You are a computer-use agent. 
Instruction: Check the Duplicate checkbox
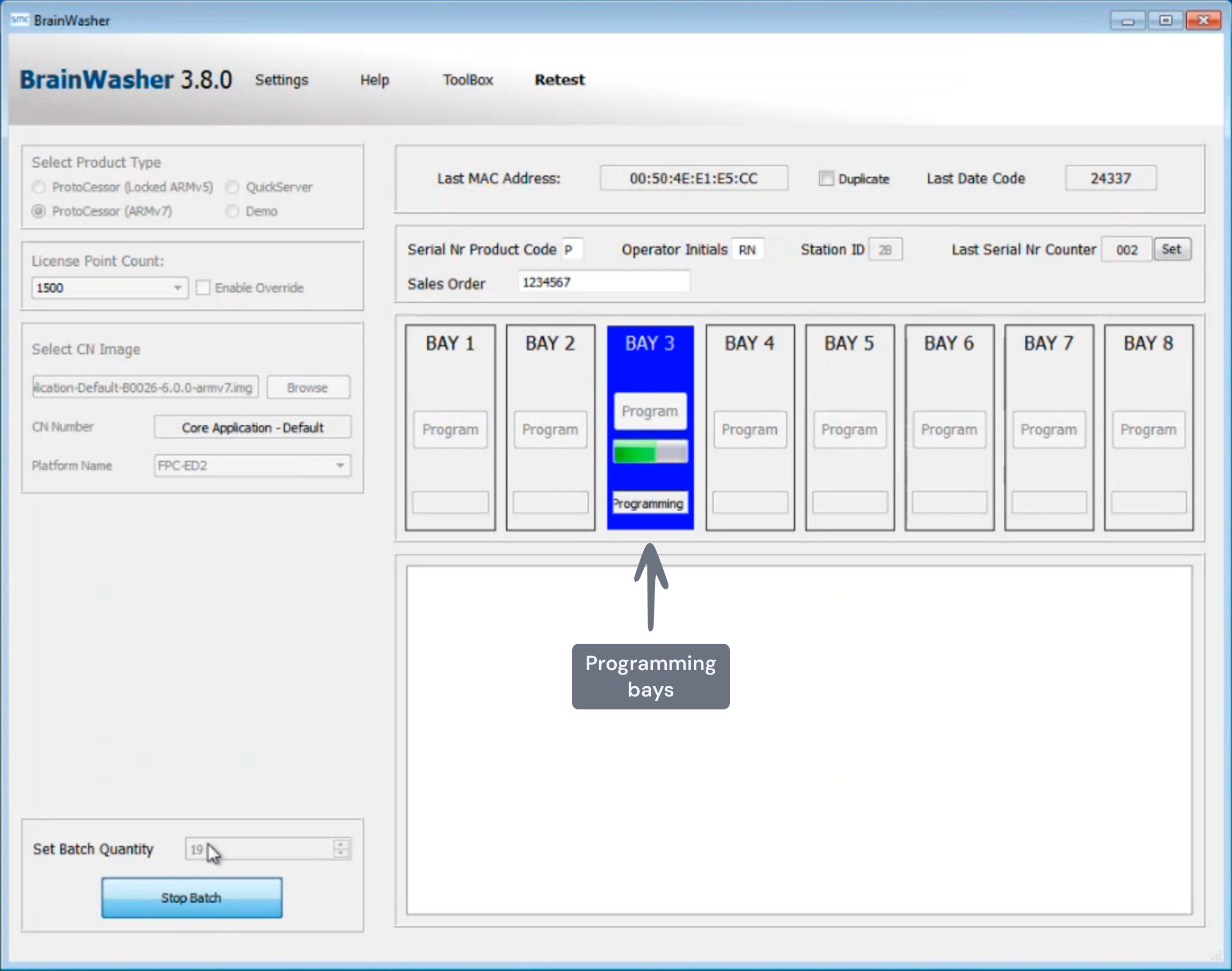pyautogui.click(x=826, y=179)
